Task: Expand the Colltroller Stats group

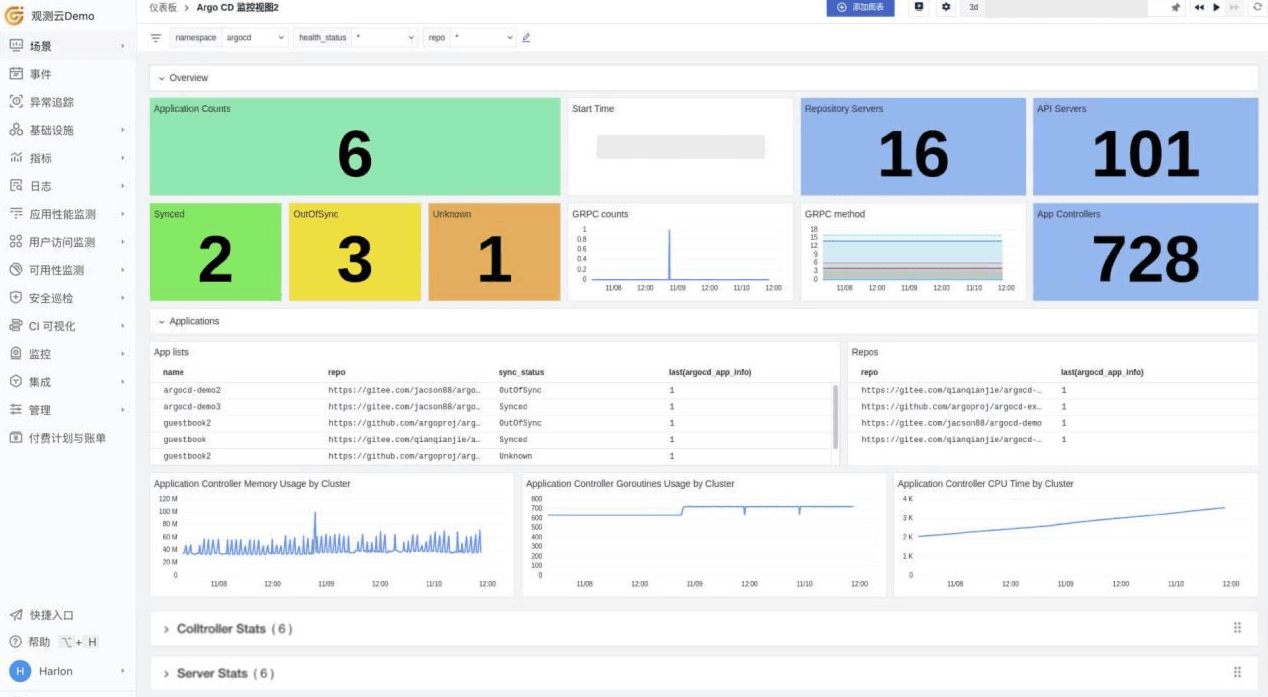Action: click(x=167, y=629)
